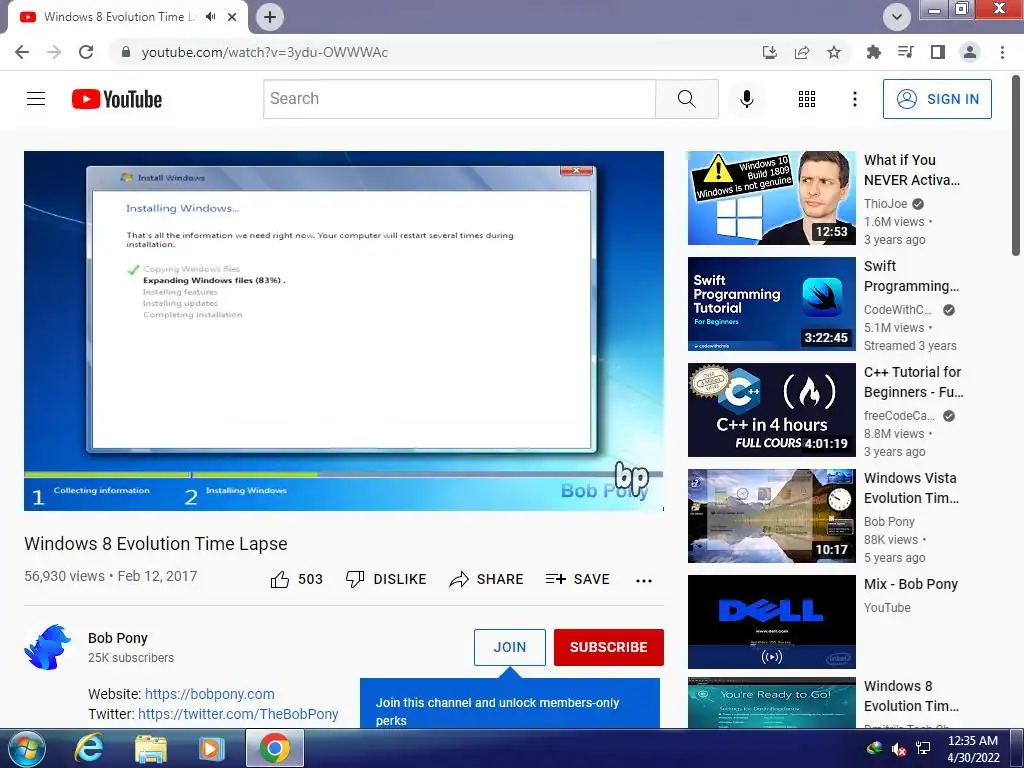Open What if You NEVER Activa... title
Viewport: 1024px width, 768px height.
pyautogui.click(x=912, y=170)
